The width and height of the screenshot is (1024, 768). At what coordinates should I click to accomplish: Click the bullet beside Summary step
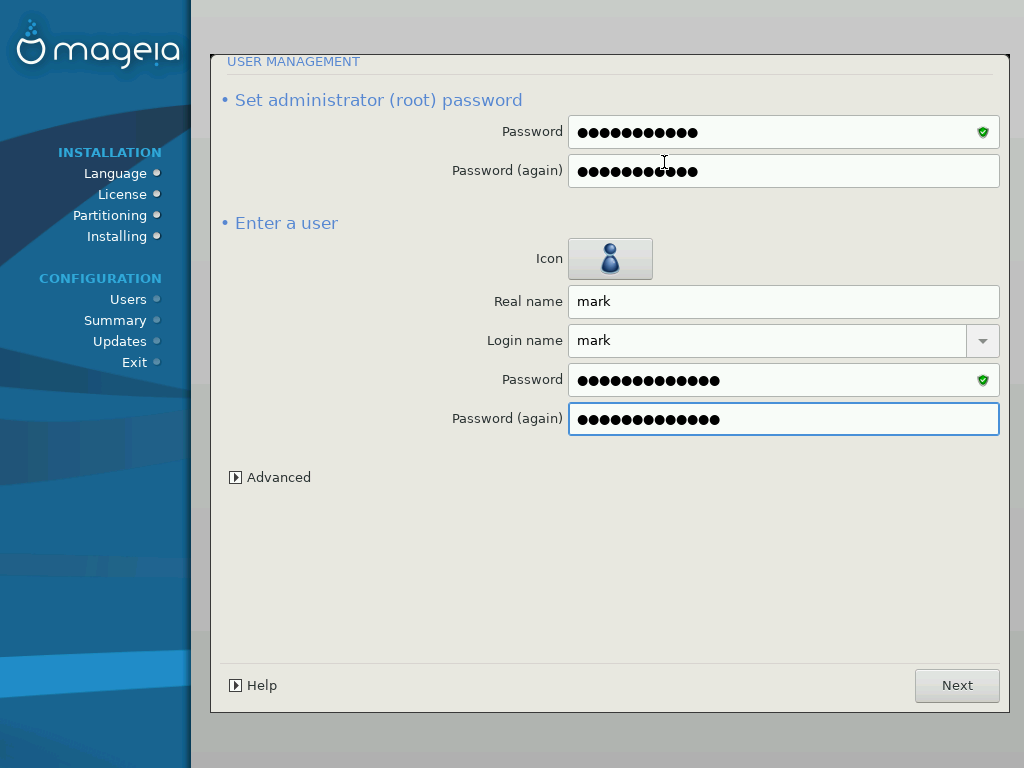(157, 320)
